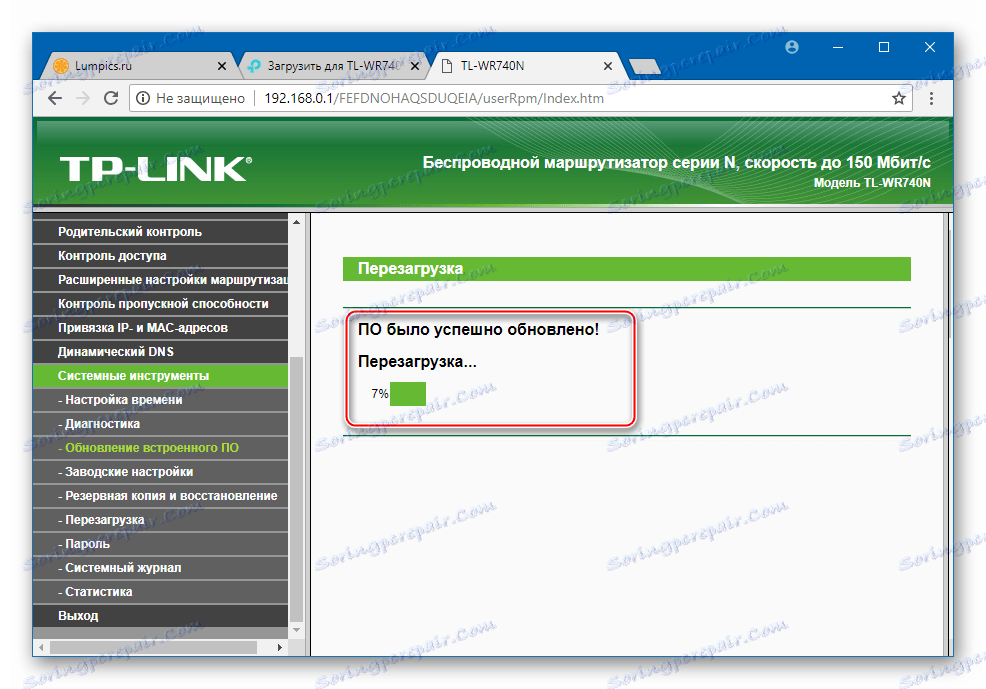Open Перезагрузка submenu item

160,520
